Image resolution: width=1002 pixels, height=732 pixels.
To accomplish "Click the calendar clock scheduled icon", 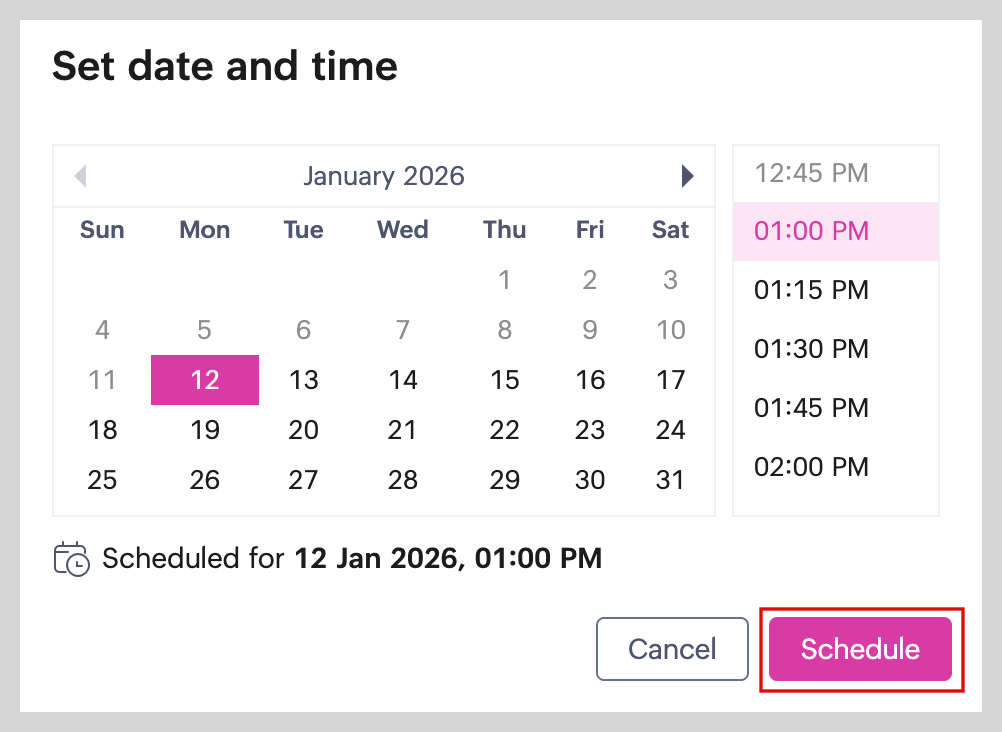I will click(x=71, y=558).
